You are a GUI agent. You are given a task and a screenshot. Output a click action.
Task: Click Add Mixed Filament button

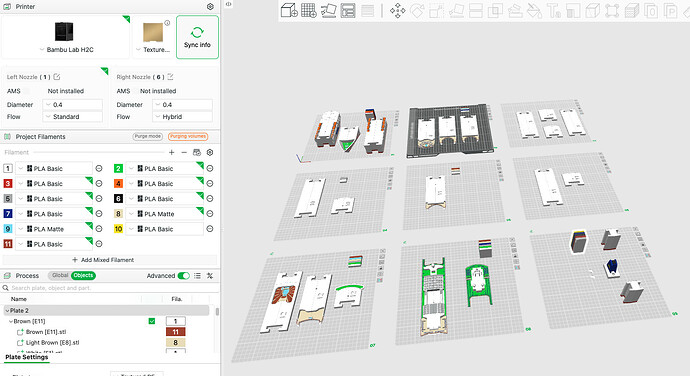103,260
